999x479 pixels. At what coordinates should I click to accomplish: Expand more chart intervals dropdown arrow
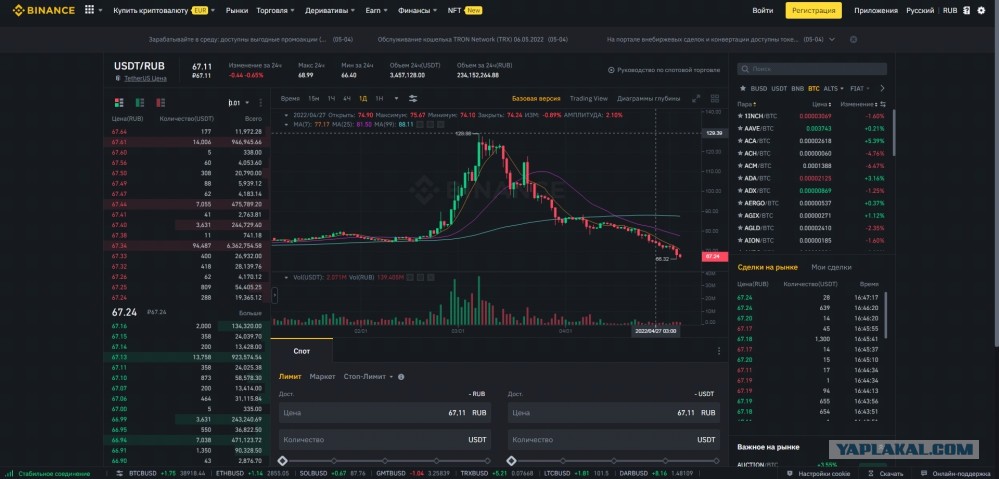click(x=396, y=99)
